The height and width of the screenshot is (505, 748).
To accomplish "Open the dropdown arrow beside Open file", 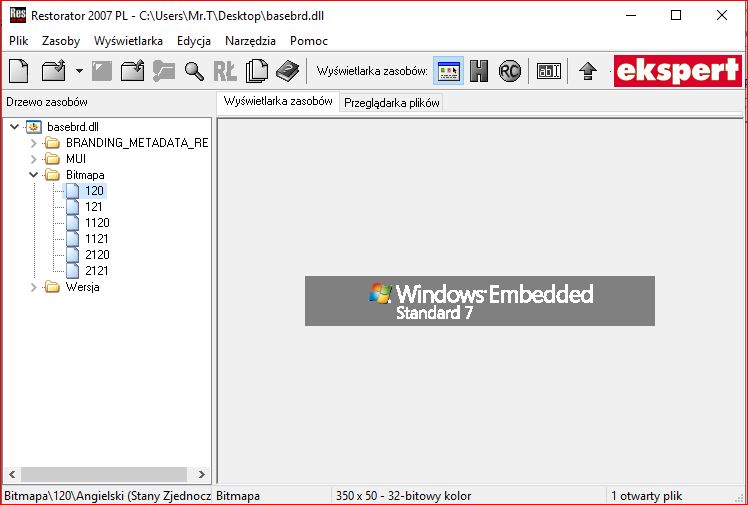I will (79, 72).
